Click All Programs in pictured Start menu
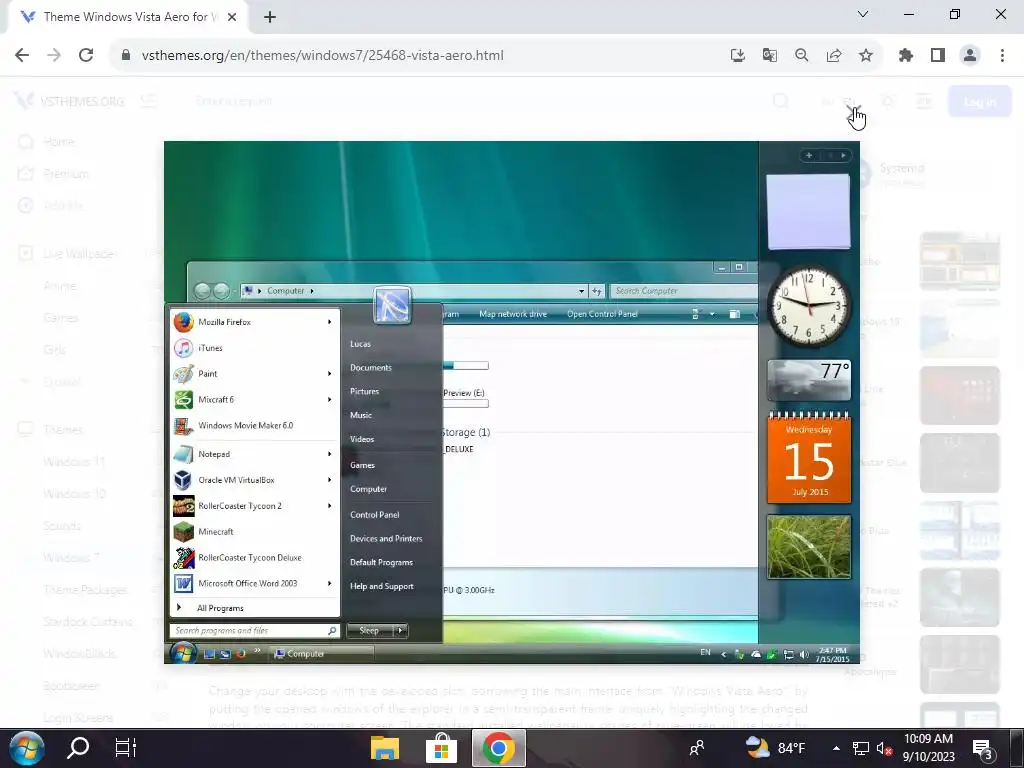The height and width of the screenshot is (768, 1024). [255, 608]
